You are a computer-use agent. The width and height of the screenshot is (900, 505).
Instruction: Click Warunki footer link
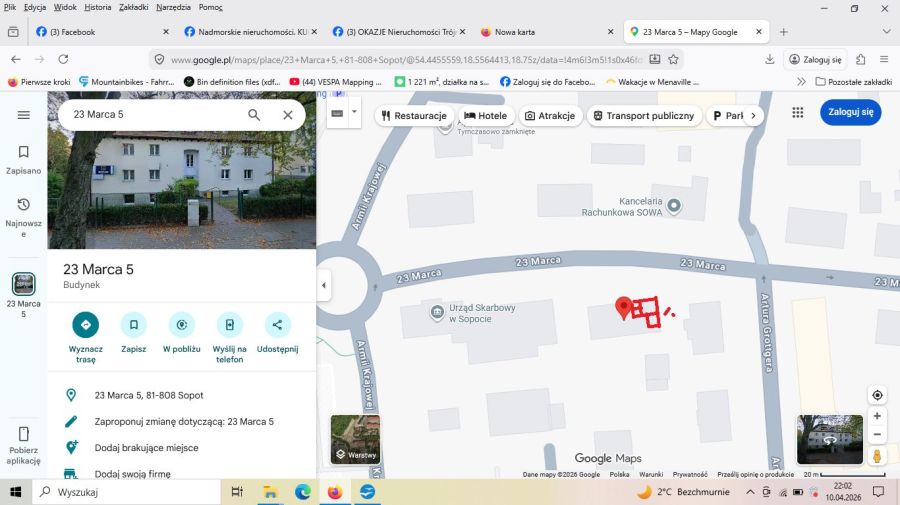[651, 475]
